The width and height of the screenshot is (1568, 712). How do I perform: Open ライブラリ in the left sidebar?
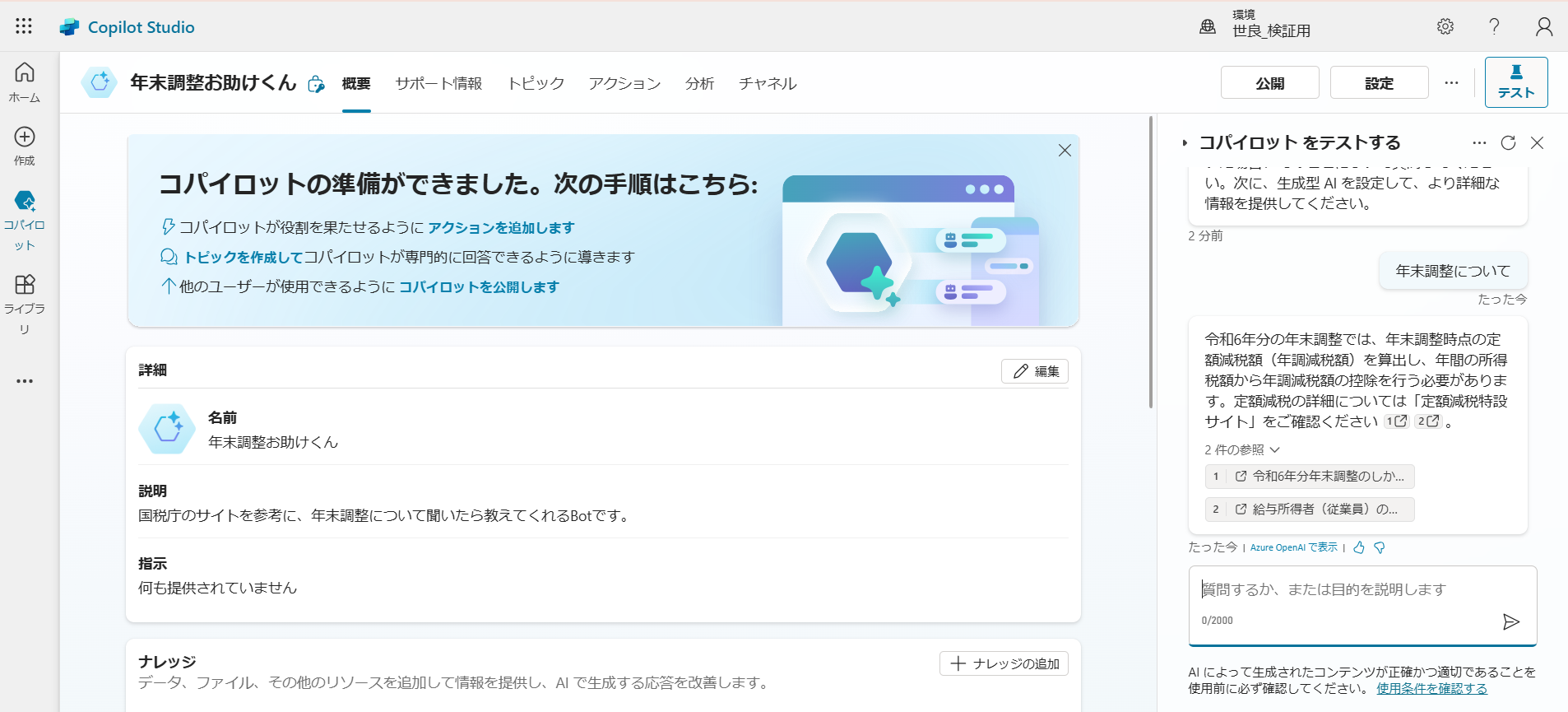pos(25,305)
